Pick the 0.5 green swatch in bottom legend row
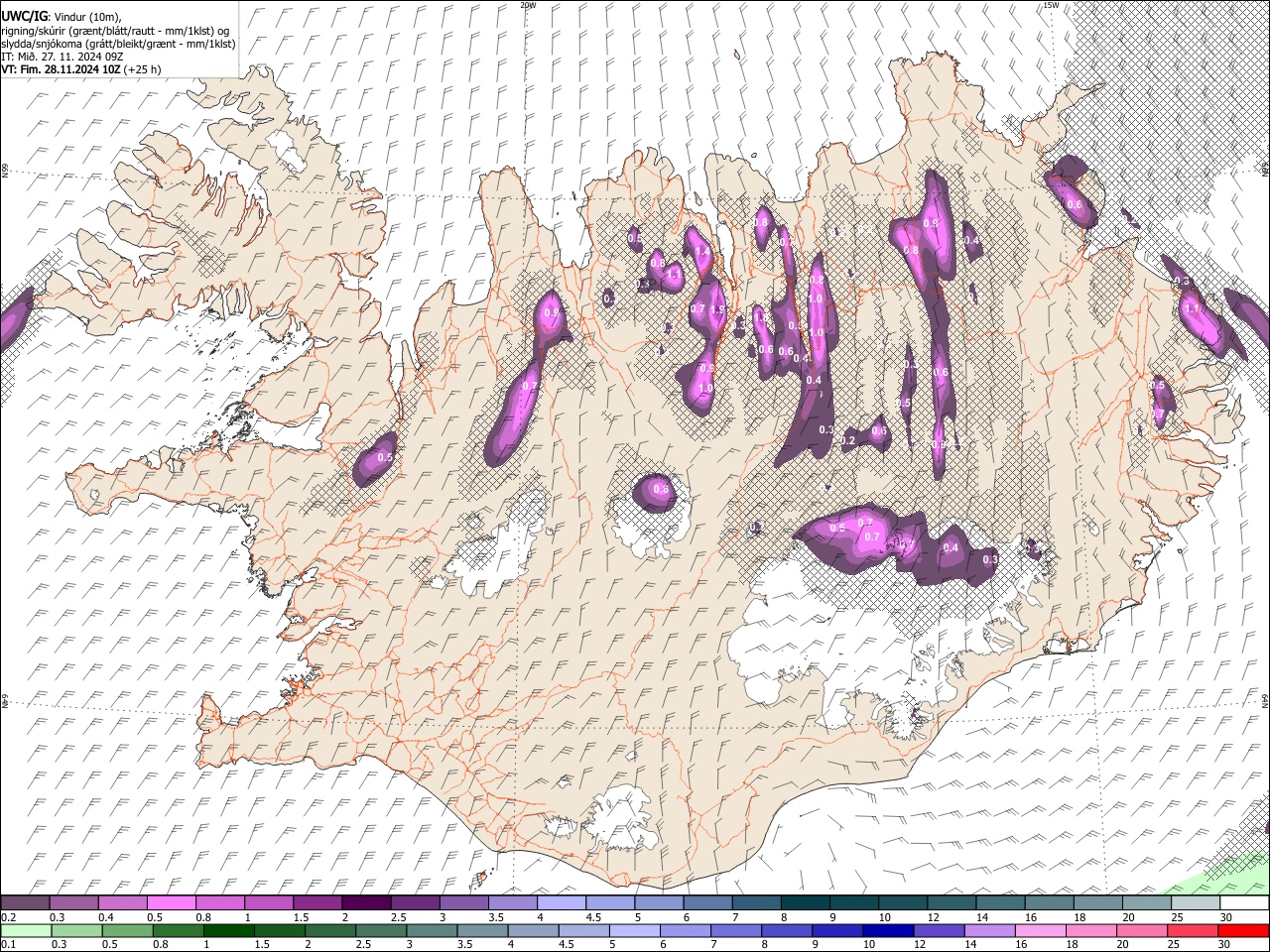Viewport: 1270px width, 952px height. point(128,930)
